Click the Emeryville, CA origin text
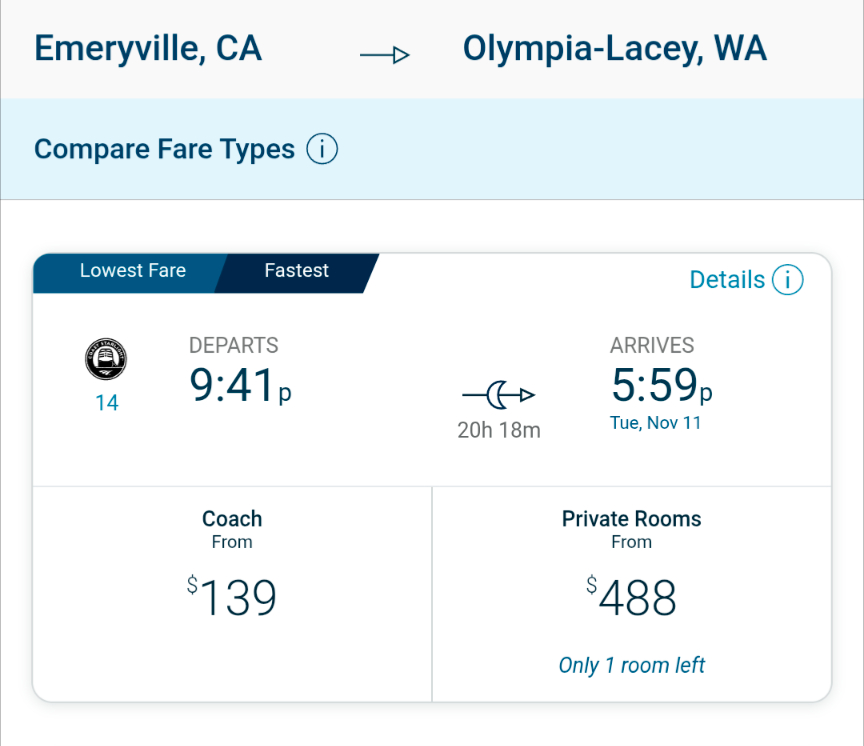This screenshot has width=864, height=746. [148, 48]
